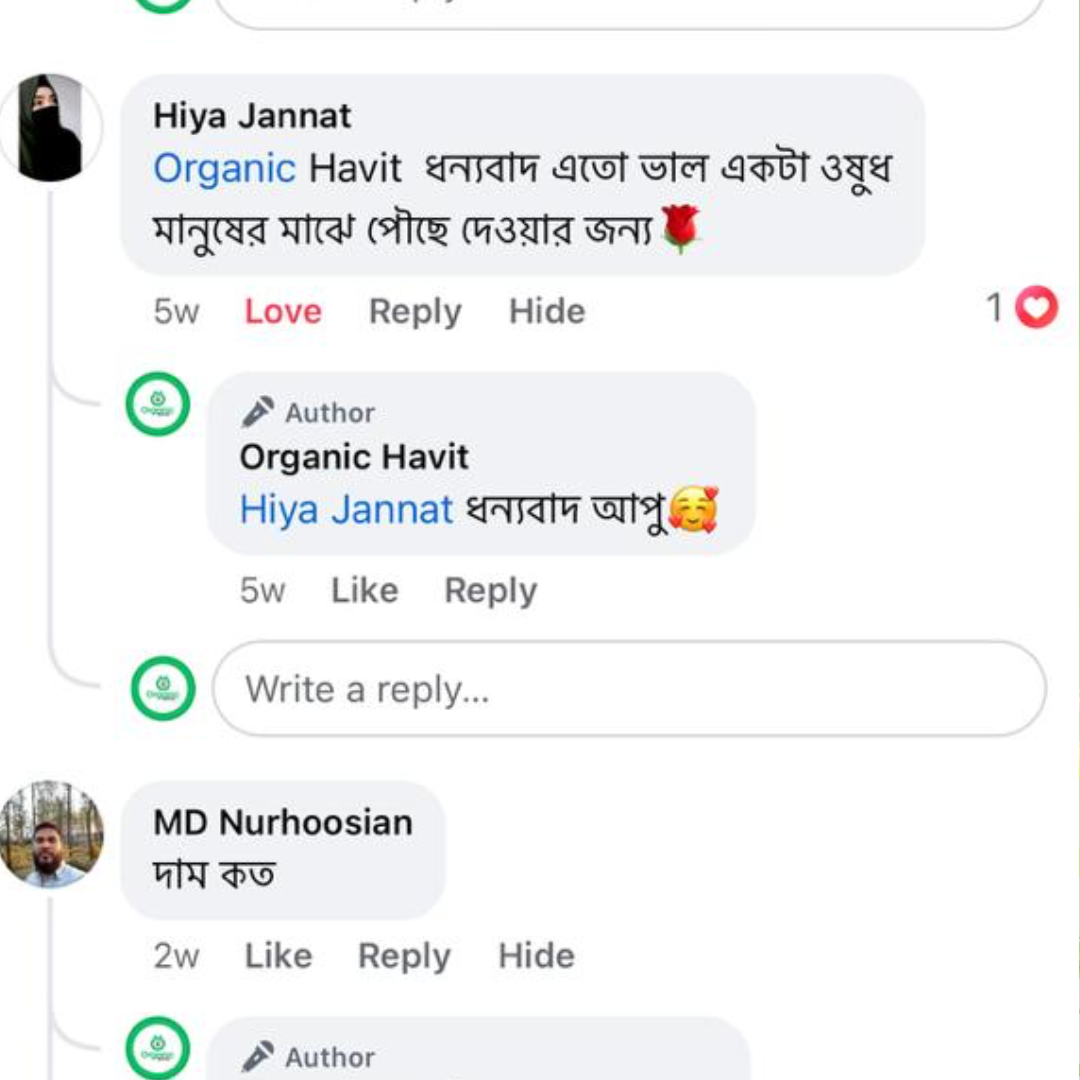Click the Author microphone badge icon
The height and width of the screenshot is (1080, 1080).
pos(258,412)
